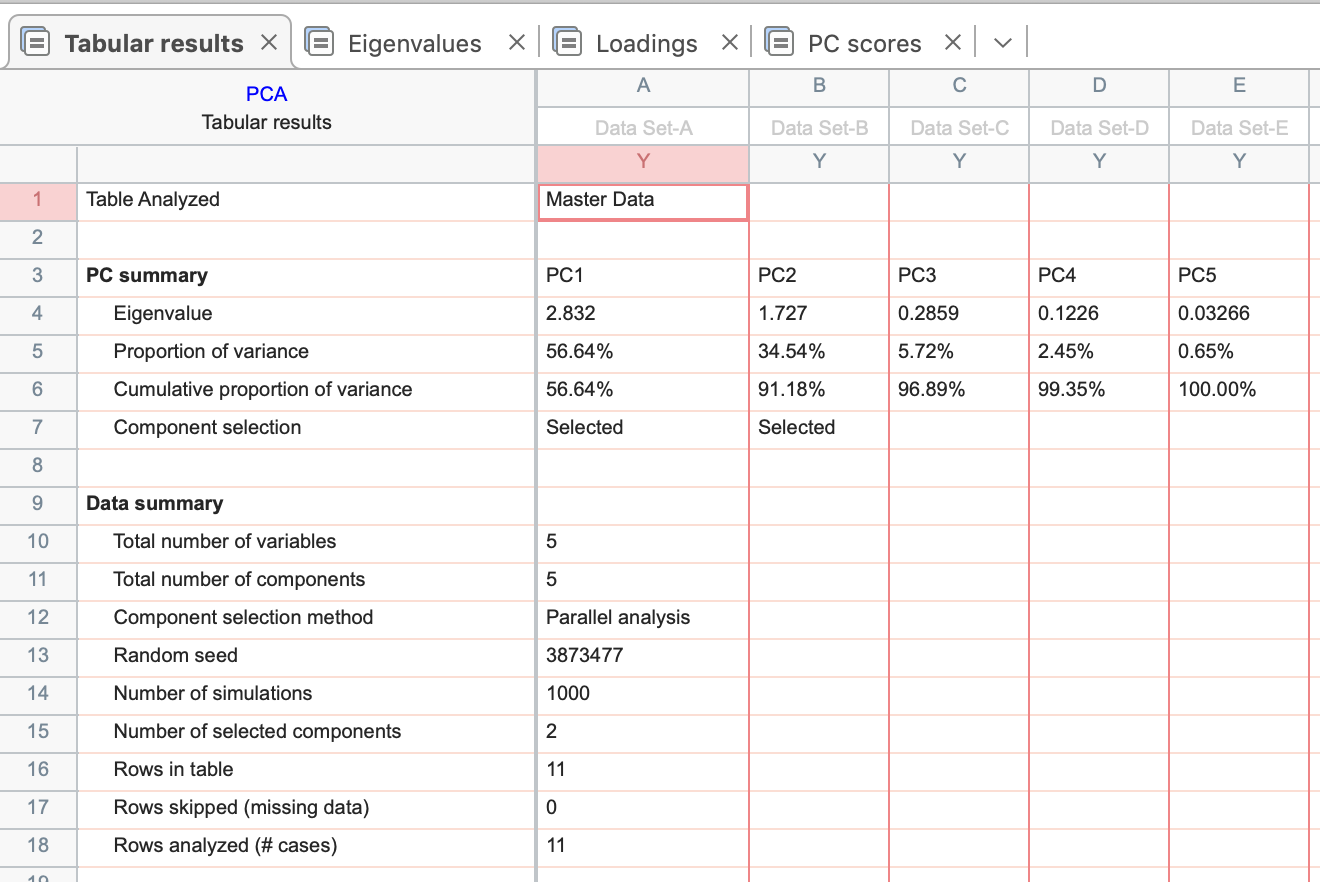
Task: Select the 100.00% cumulative variance cell
Action: tap(1238, 389)
